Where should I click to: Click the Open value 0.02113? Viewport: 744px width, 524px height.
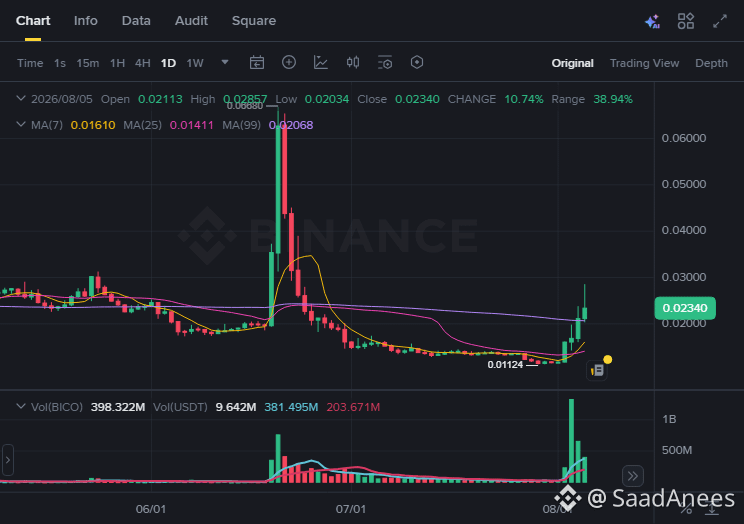coord(160,99)
